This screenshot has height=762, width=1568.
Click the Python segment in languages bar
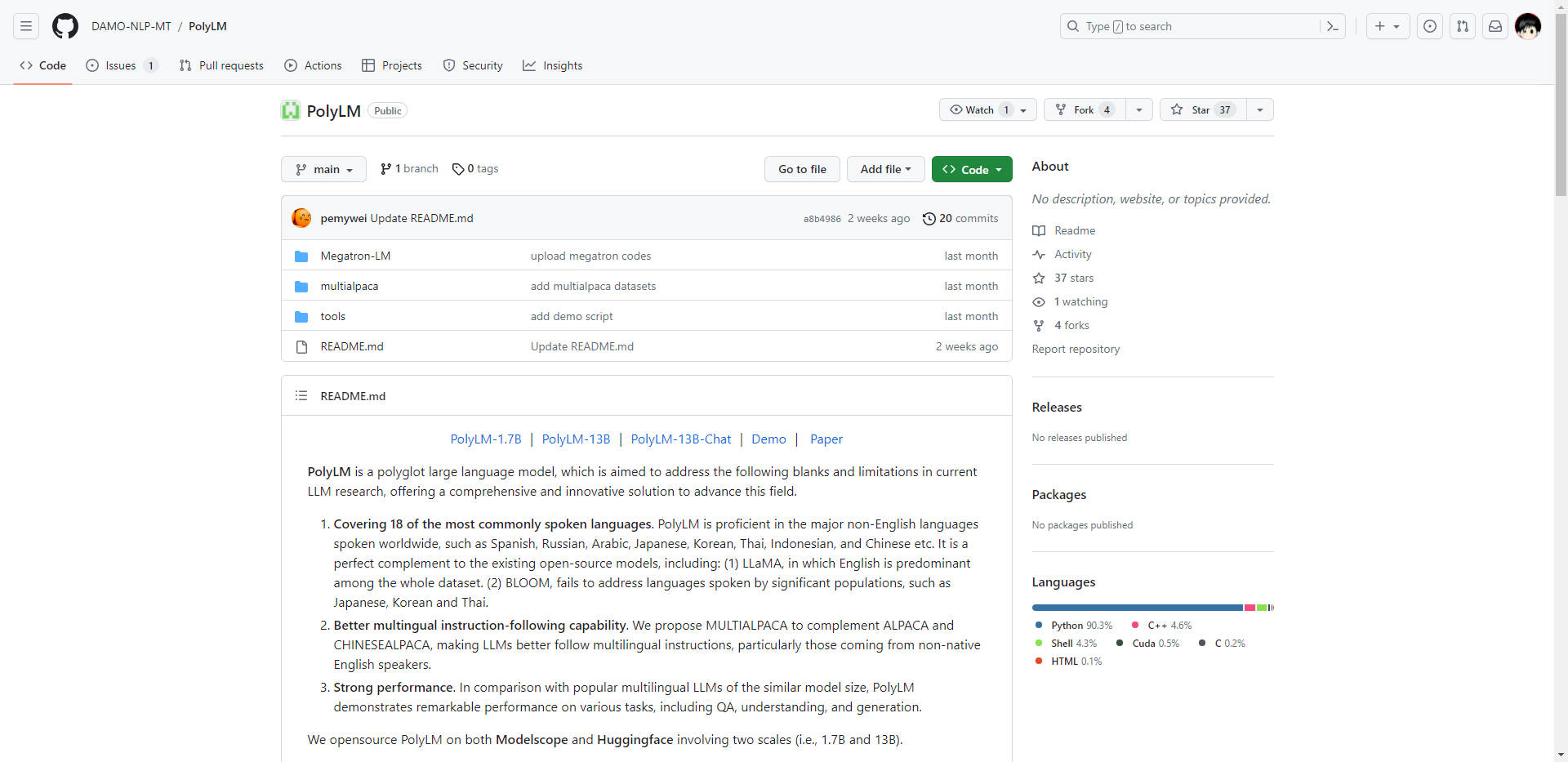coord(1137,608)
